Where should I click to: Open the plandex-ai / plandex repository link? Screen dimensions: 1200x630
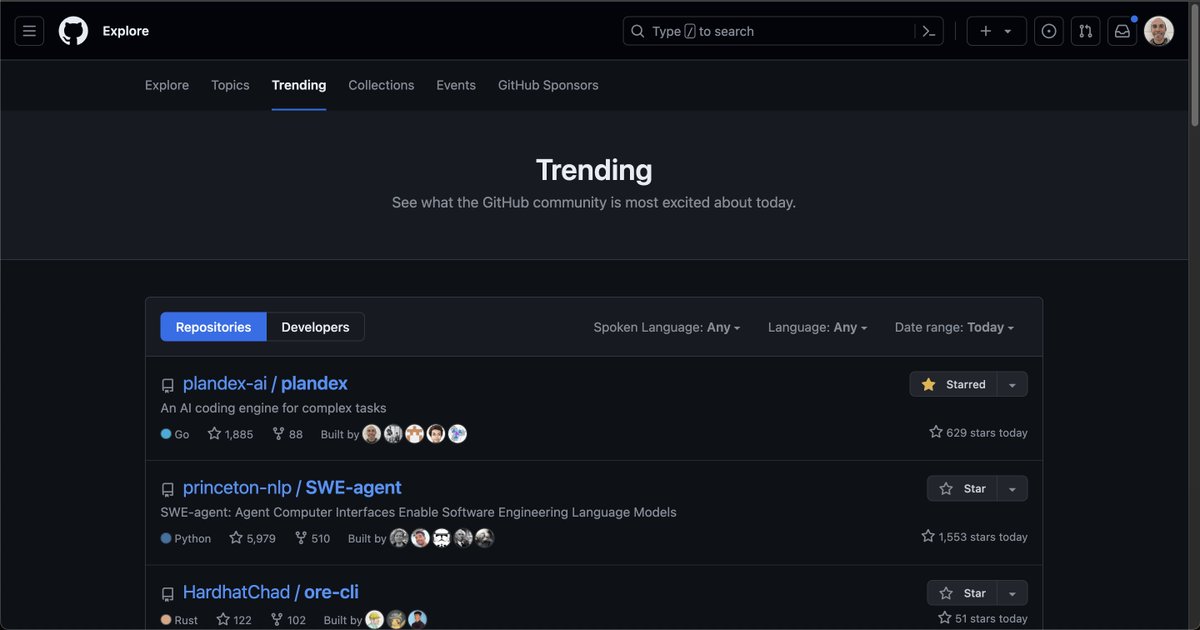point(265,383)
